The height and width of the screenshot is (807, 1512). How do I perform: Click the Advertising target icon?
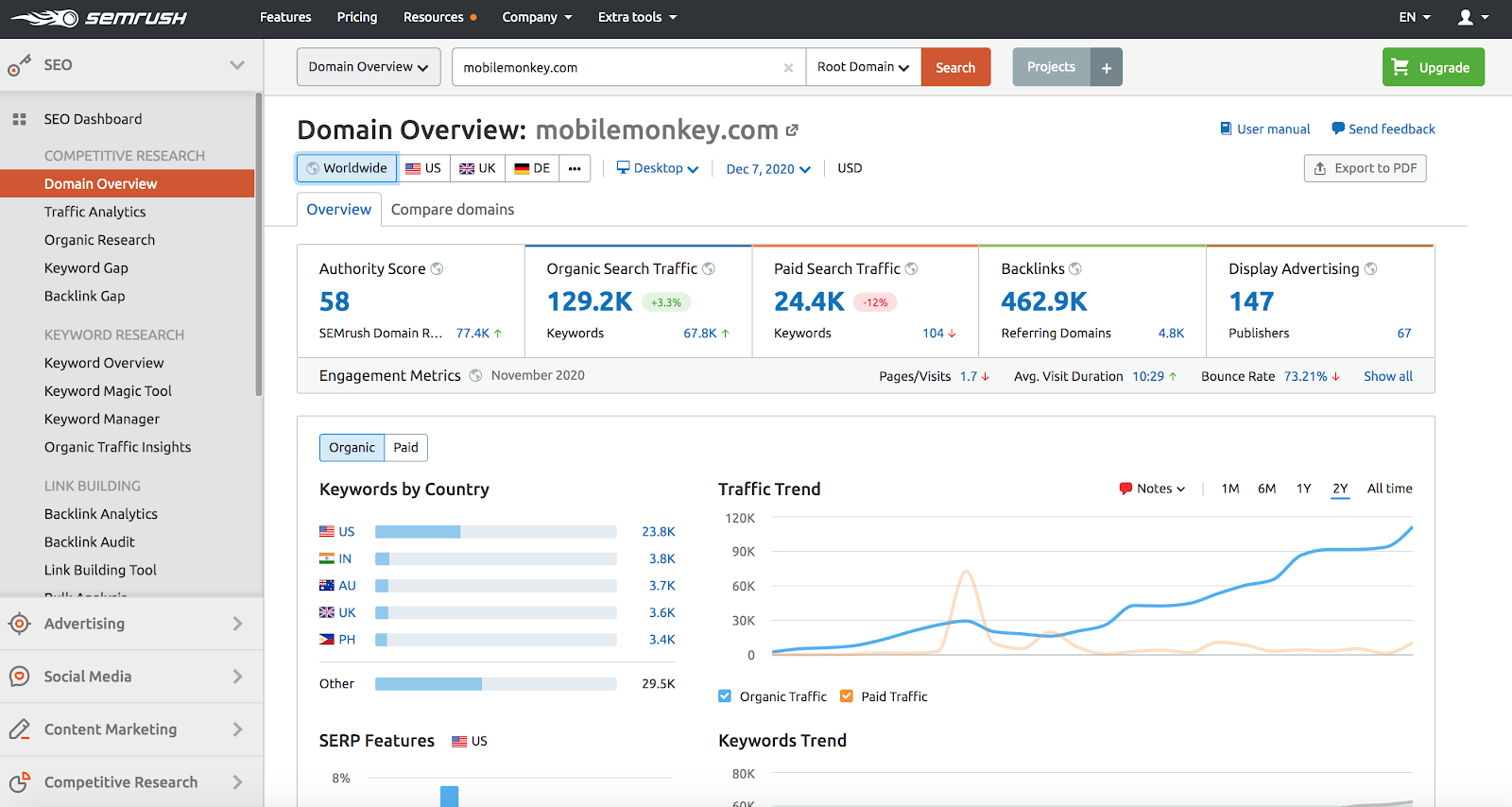[19, 624]
